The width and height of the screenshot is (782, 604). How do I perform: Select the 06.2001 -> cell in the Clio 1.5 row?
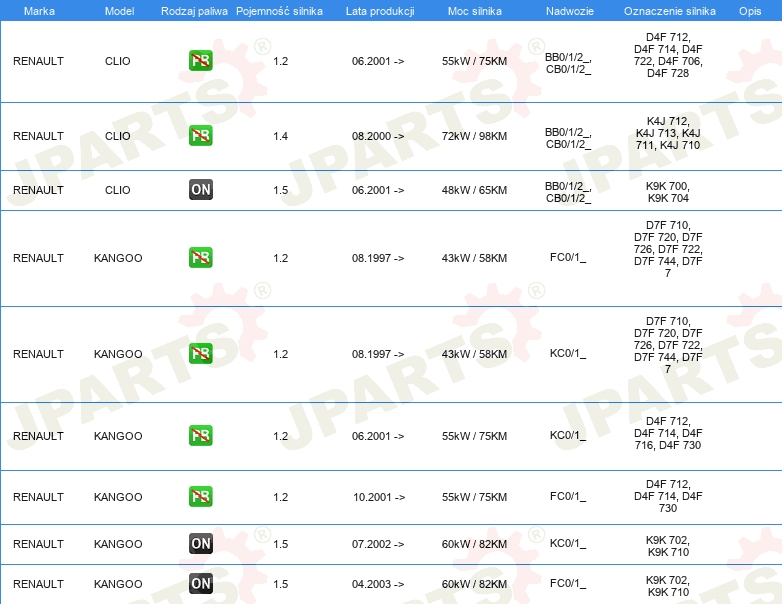[378, 190]
